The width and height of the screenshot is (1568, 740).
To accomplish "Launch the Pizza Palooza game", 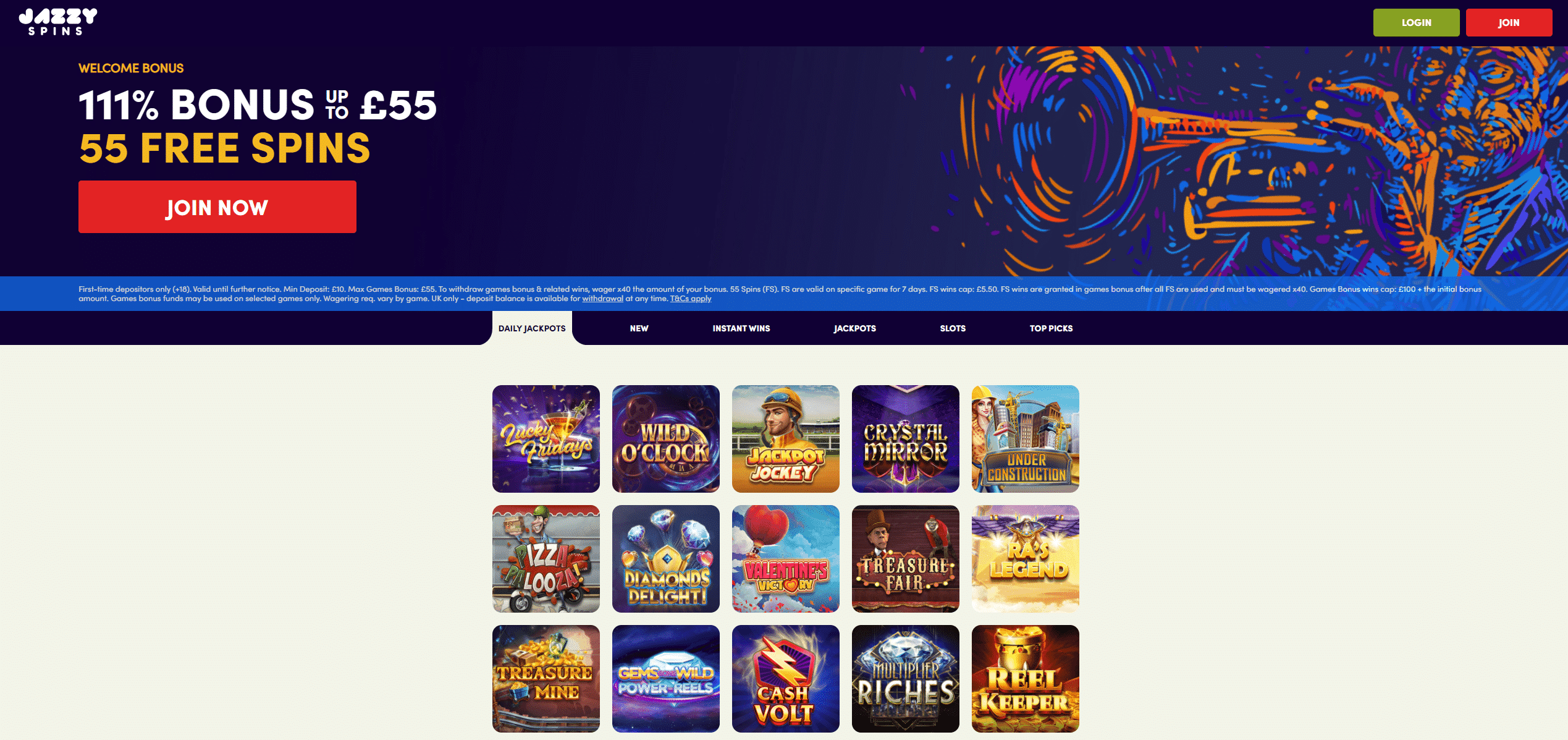I will pos(546,559).
